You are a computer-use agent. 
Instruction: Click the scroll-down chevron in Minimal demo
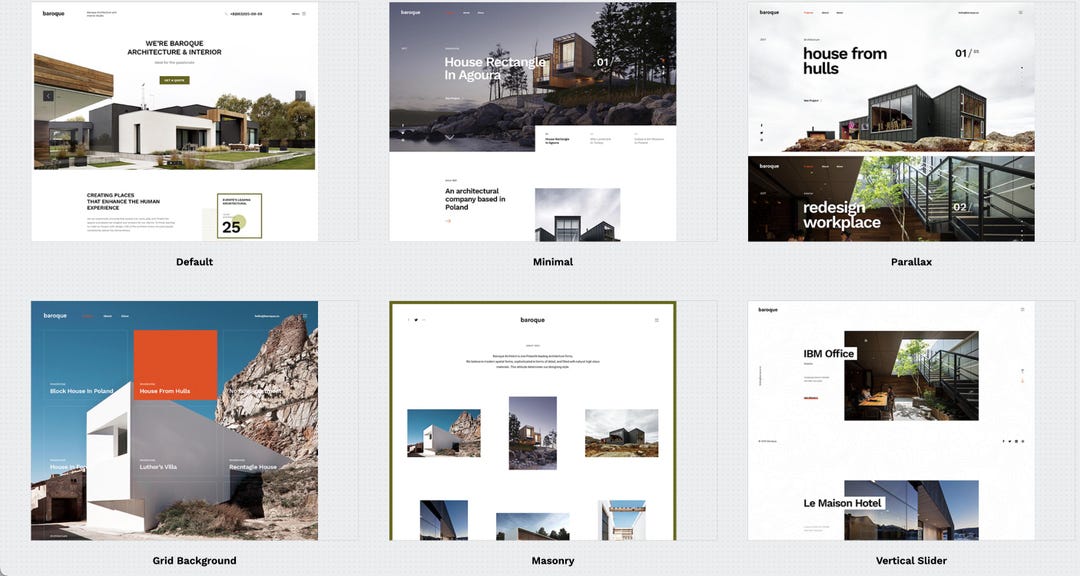coord(450,137)
